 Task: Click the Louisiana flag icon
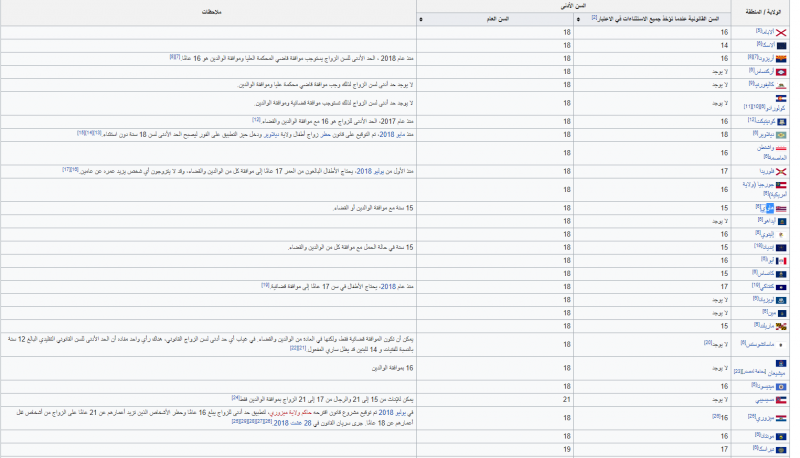pyautogui.click(x=781, y=301)
